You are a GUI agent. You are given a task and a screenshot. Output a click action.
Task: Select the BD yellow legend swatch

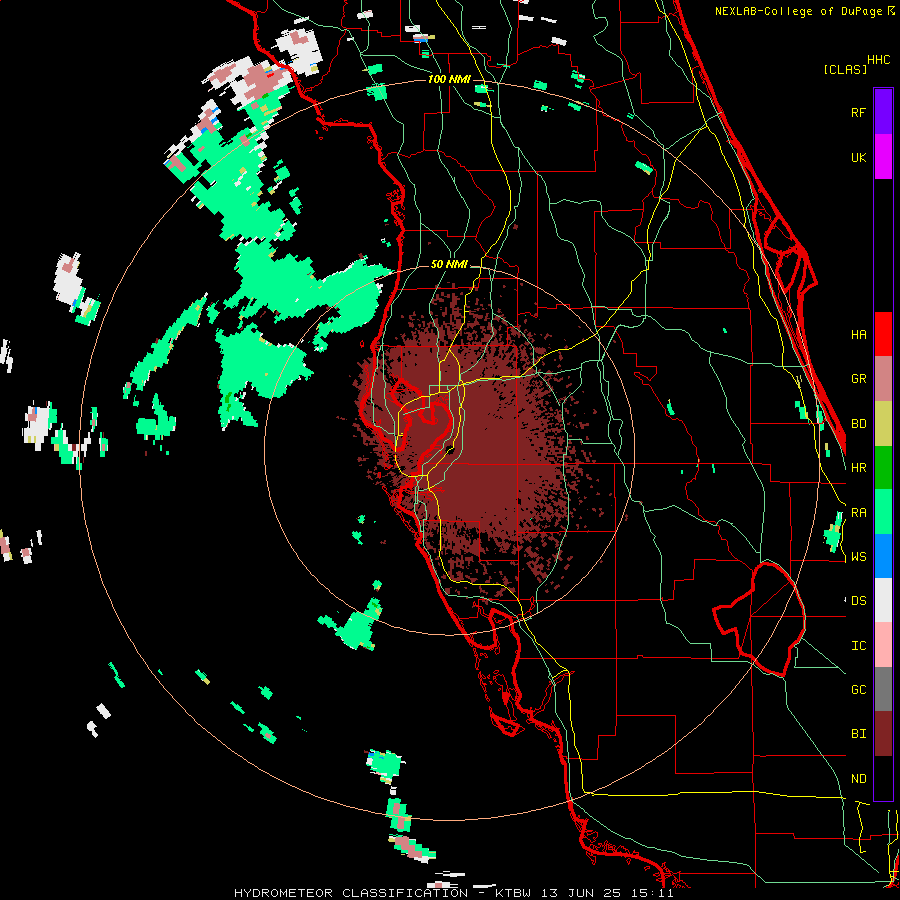coord(883,424)
